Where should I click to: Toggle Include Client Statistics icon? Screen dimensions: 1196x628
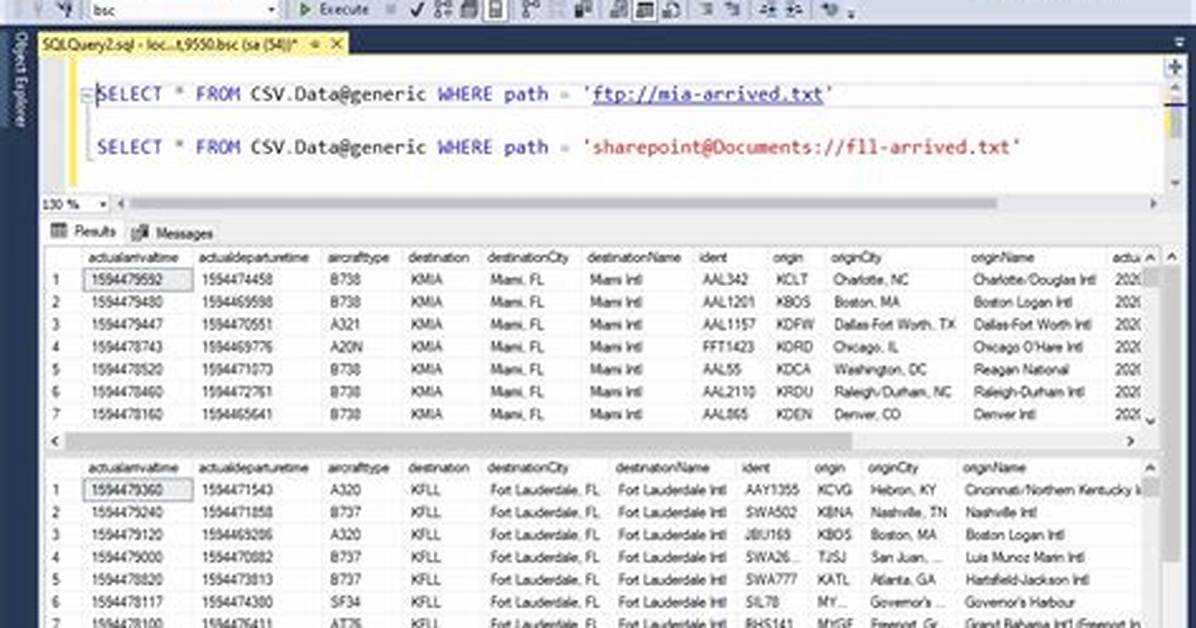[x=584, y=10]
